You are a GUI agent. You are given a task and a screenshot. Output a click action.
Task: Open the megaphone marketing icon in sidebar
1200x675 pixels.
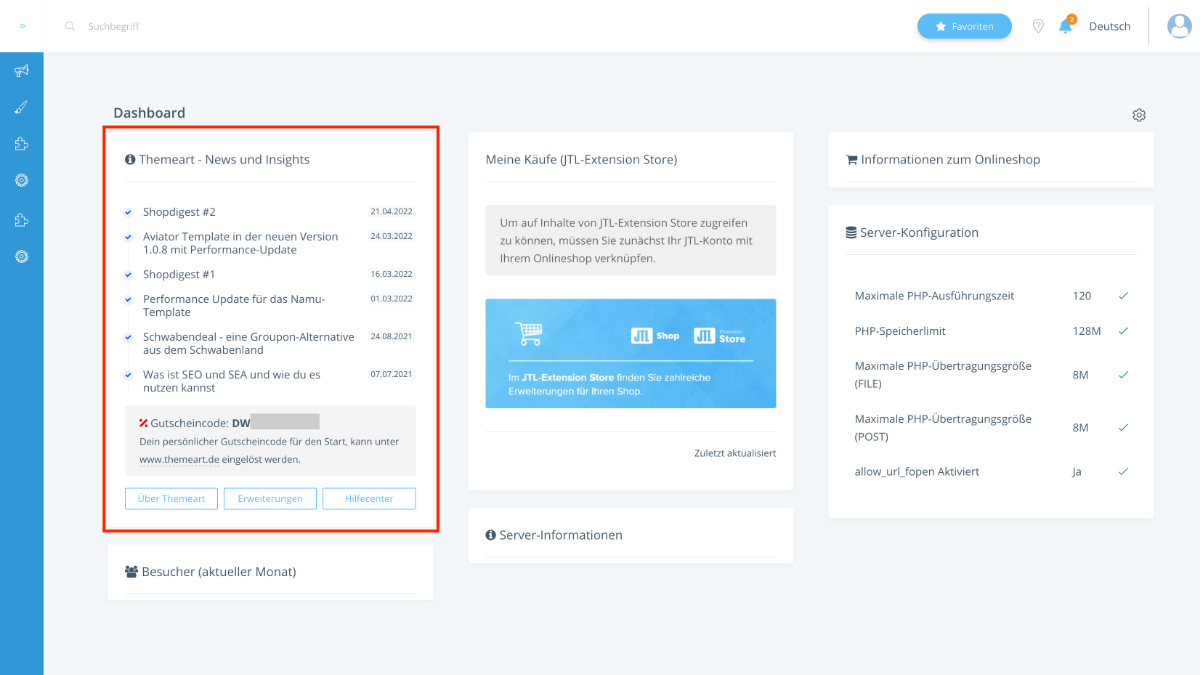pos(21,71)
